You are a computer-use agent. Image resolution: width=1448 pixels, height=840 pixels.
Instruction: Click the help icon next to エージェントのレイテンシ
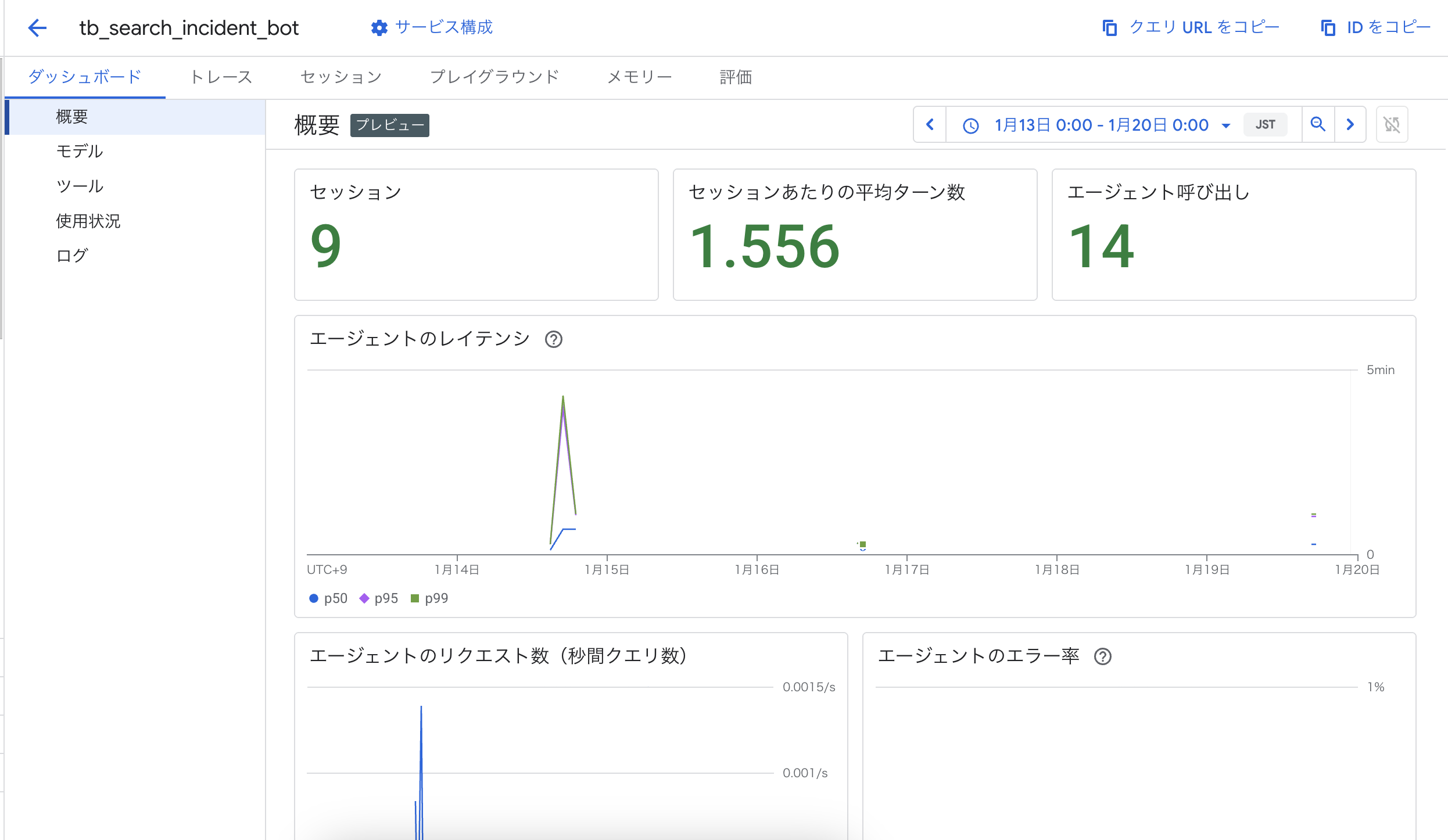554,339
